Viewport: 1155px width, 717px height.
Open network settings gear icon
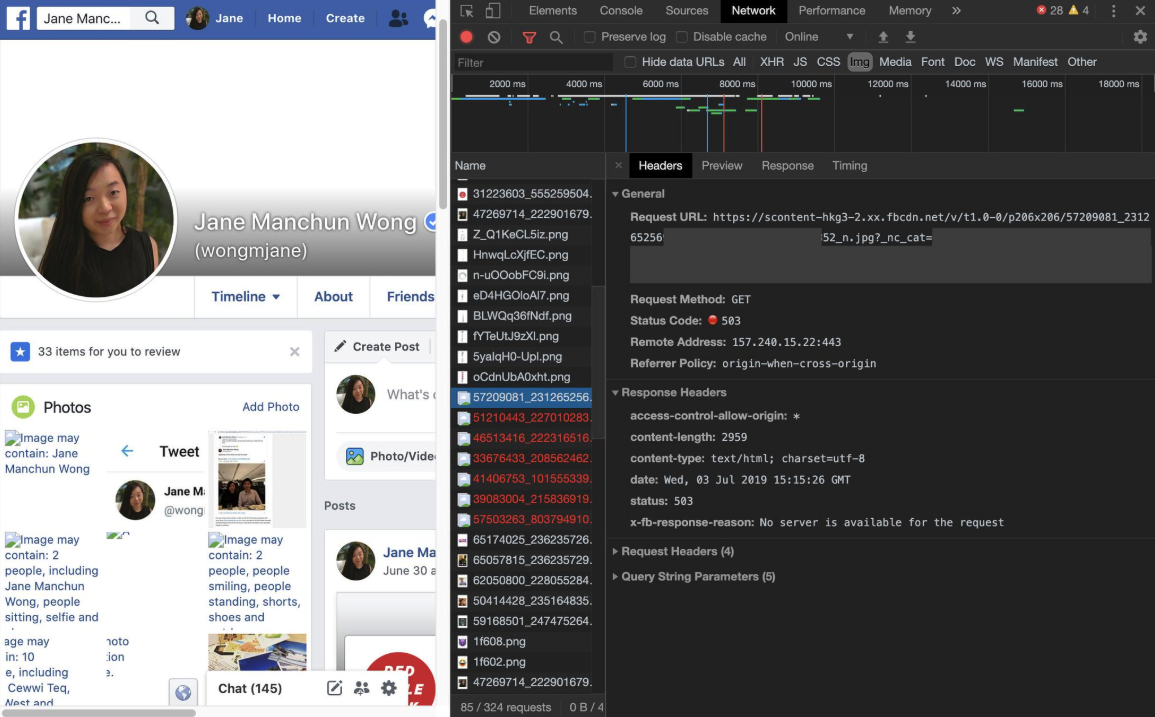pyautogui.click(x=1140, y=37)
